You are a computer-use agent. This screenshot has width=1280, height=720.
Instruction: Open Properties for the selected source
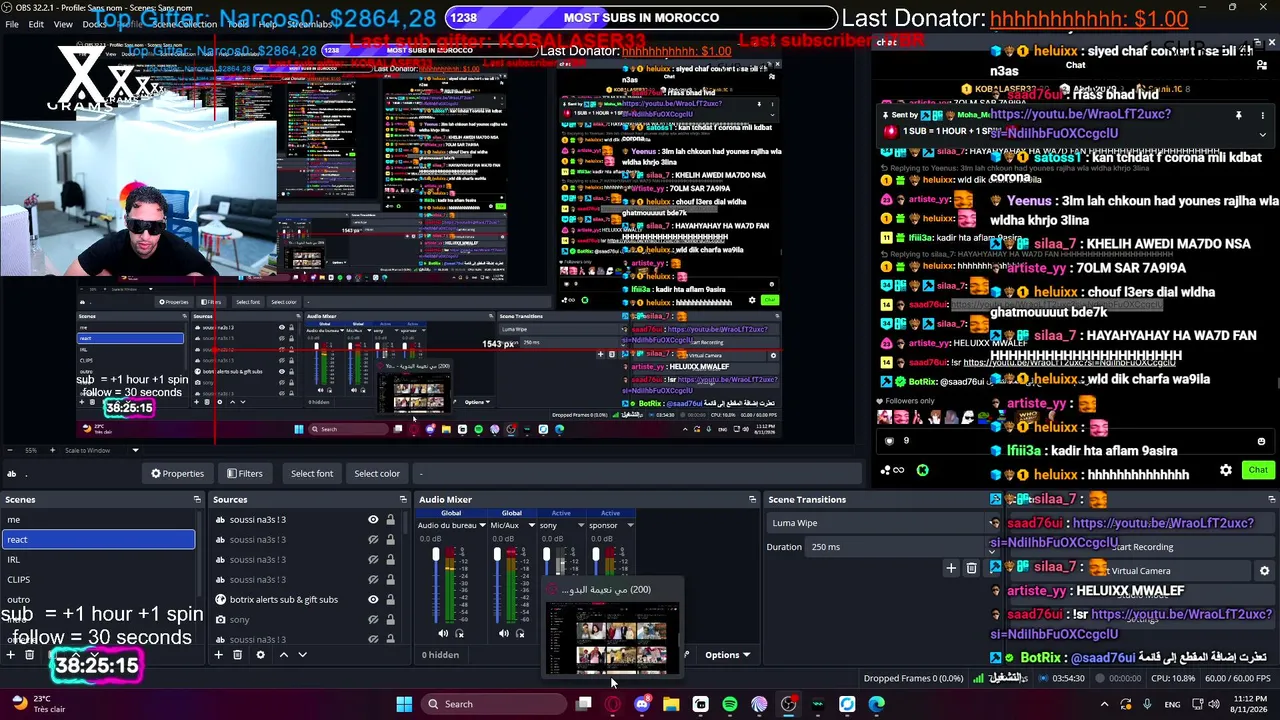coord(177,474)
